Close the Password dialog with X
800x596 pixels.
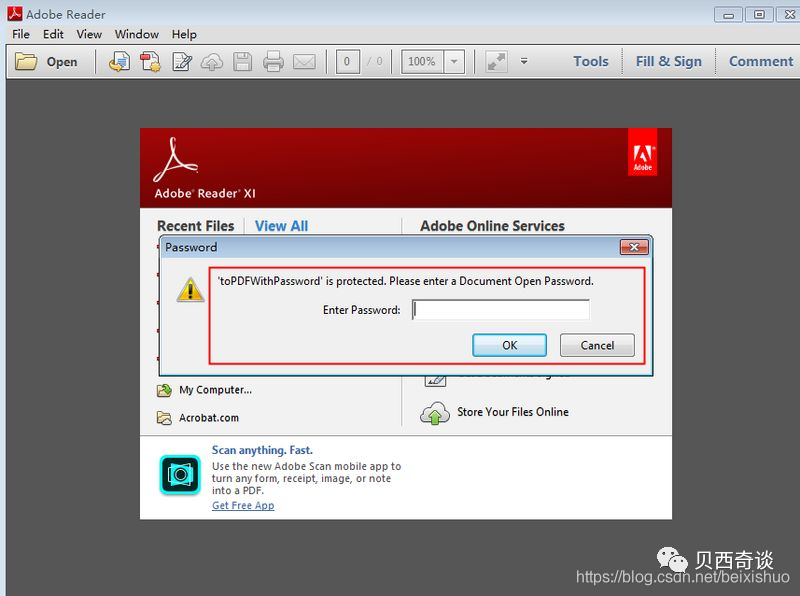[634, 247]
